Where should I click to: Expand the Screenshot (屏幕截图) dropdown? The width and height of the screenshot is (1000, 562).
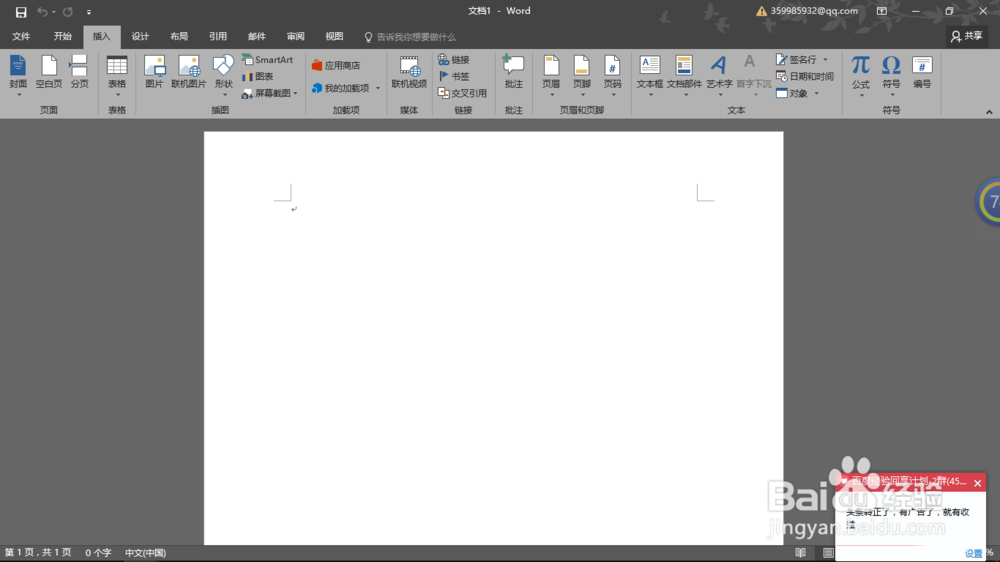click(296, 94)
